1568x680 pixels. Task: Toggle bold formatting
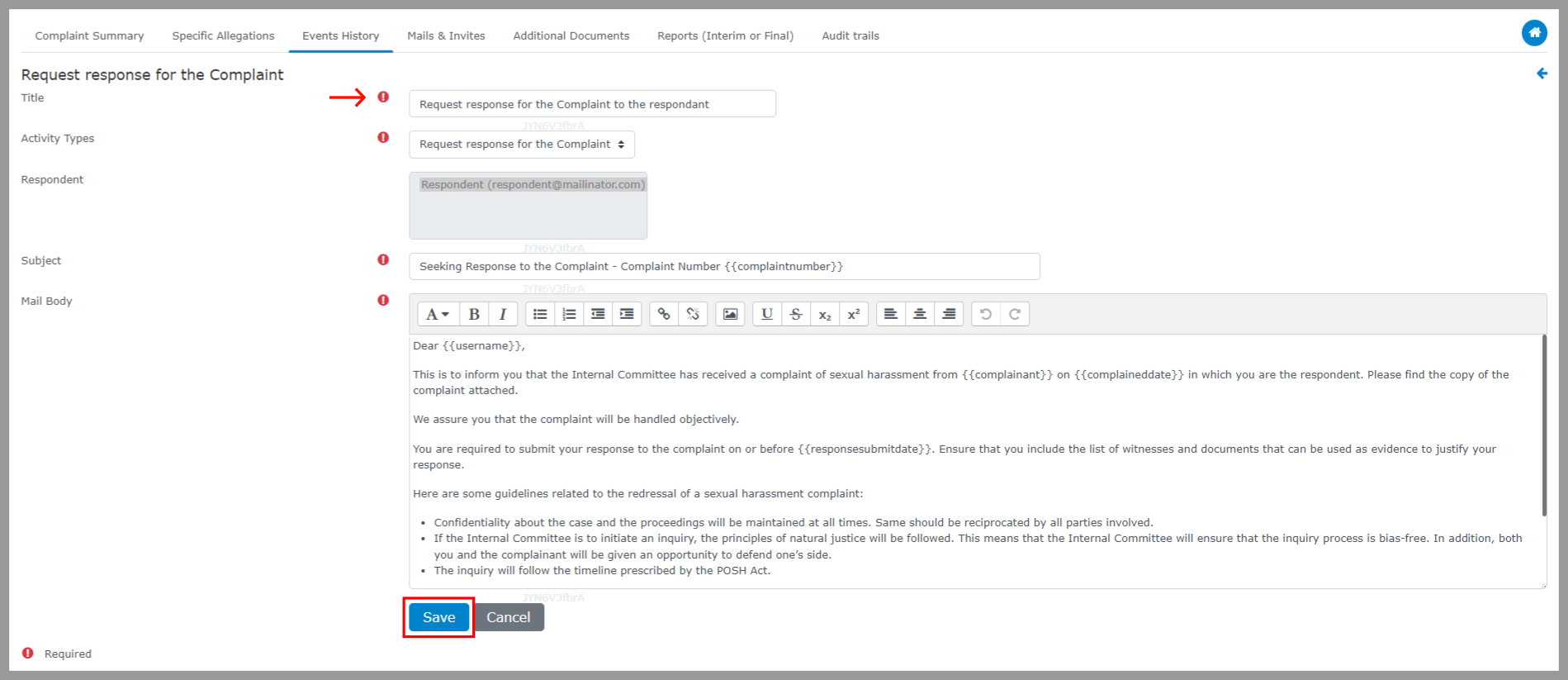[474, 314]
